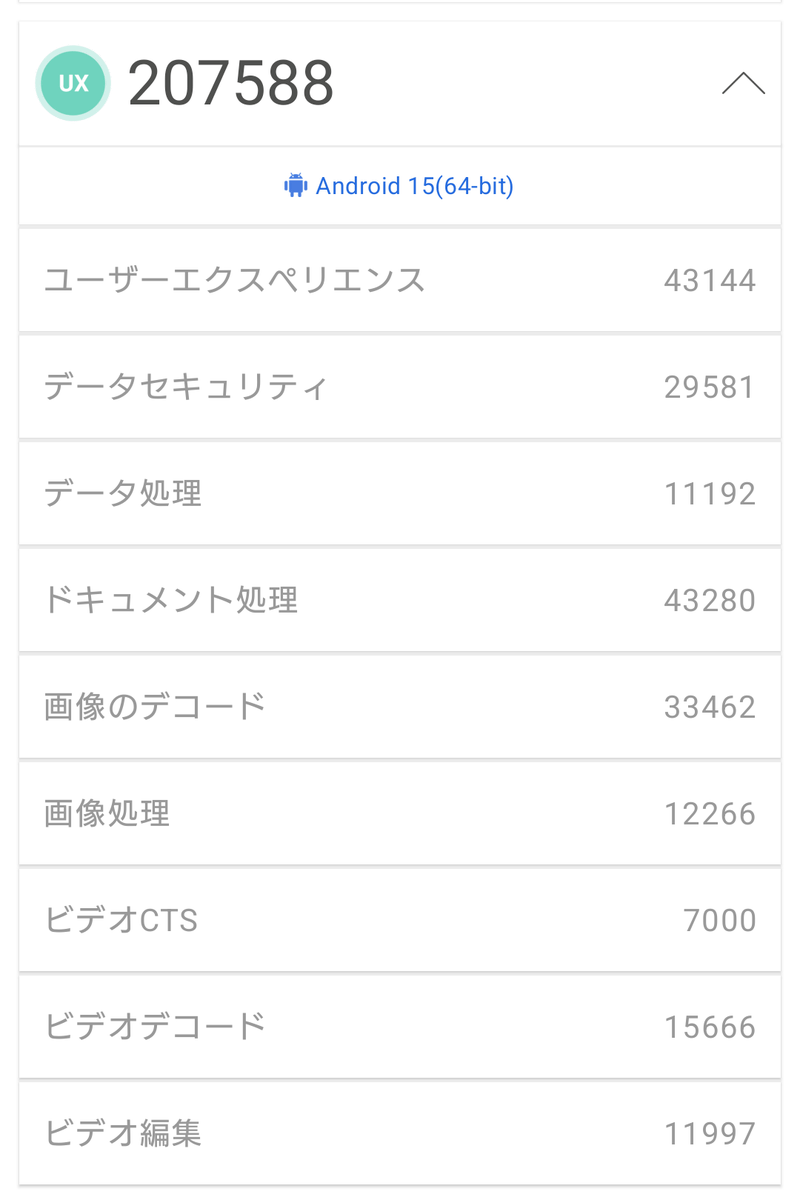Tap the score value 33462
This screenshot has height=1200, width=800.
tap(709, 707)
